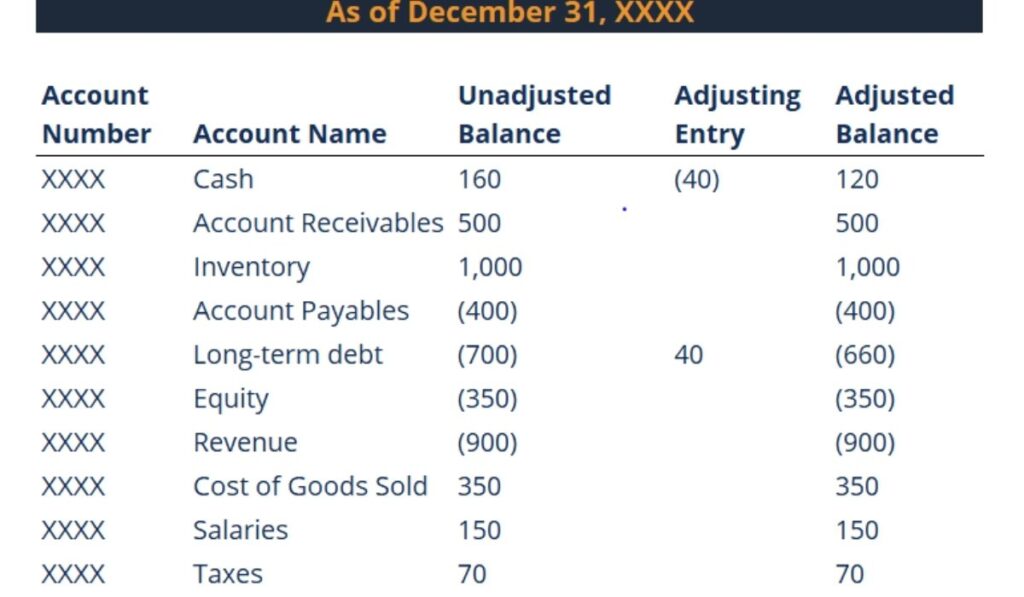Viewport: 1024px width, 597px height.
Task: Click the Account Name column header
Action: 289,134
